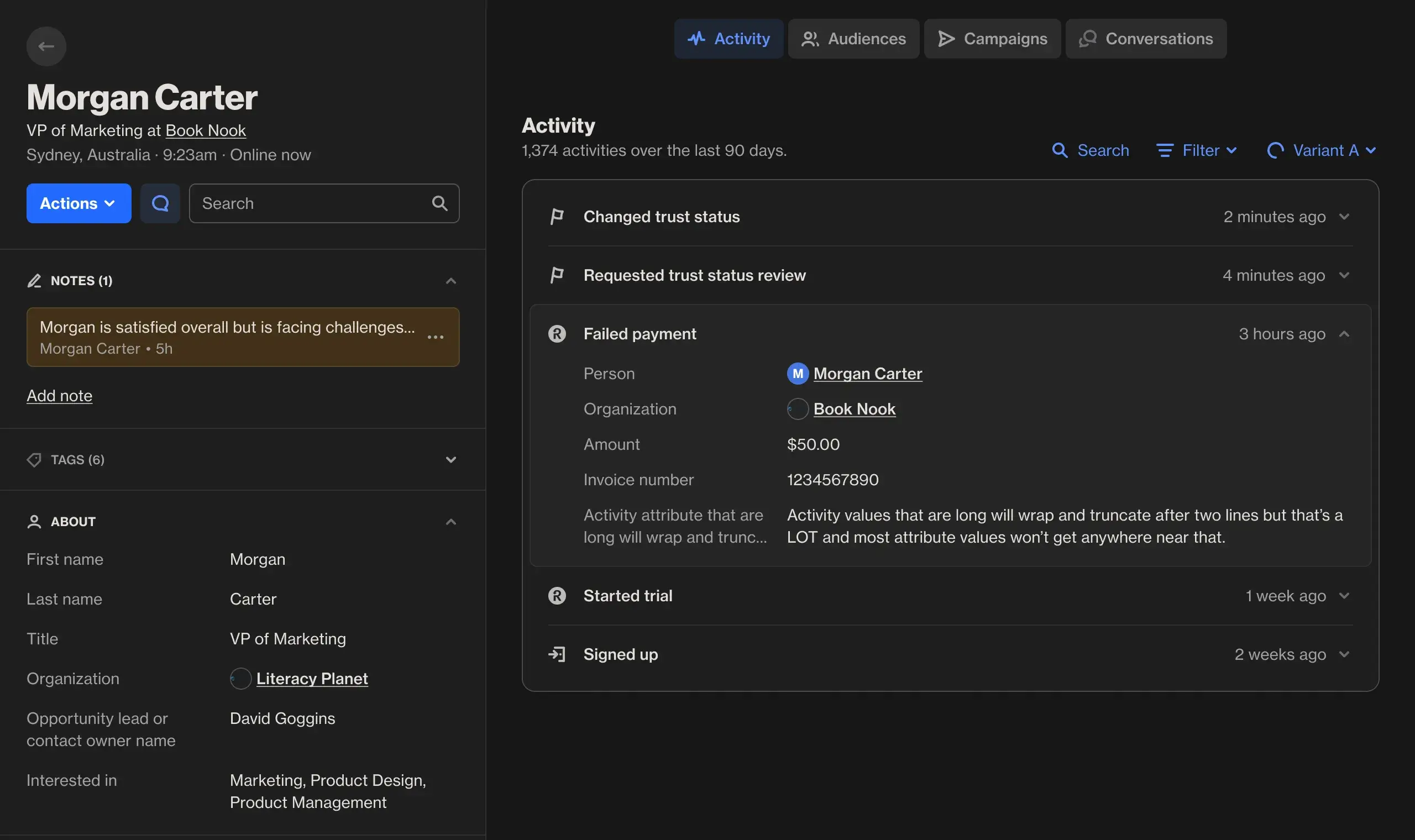Open the Filter dropdown
1415x840 pixels.
[1197, 150]
